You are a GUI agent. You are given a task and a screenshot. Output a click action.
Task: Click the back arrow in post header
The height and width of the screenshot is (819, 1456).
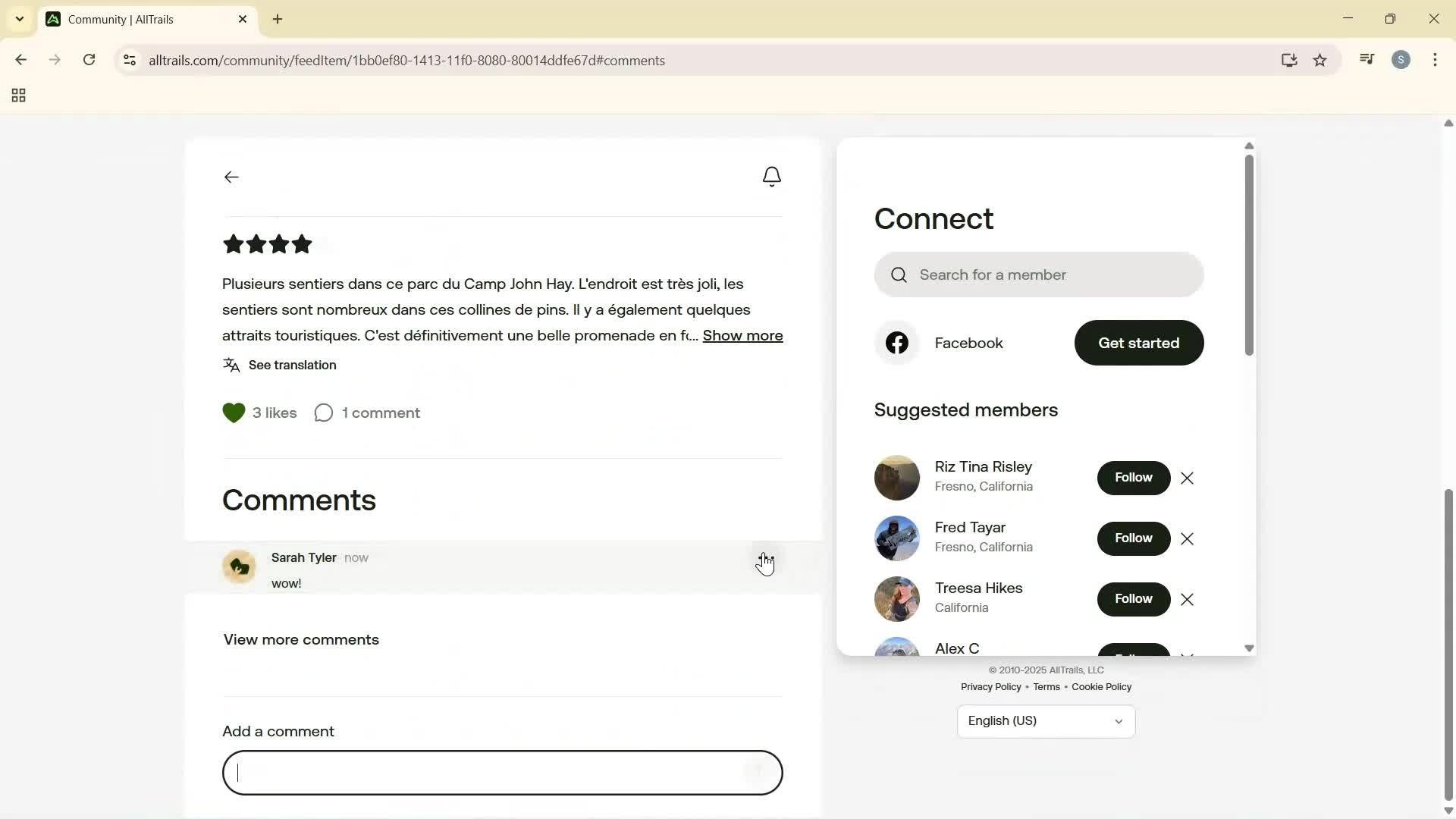pos(231,177)
